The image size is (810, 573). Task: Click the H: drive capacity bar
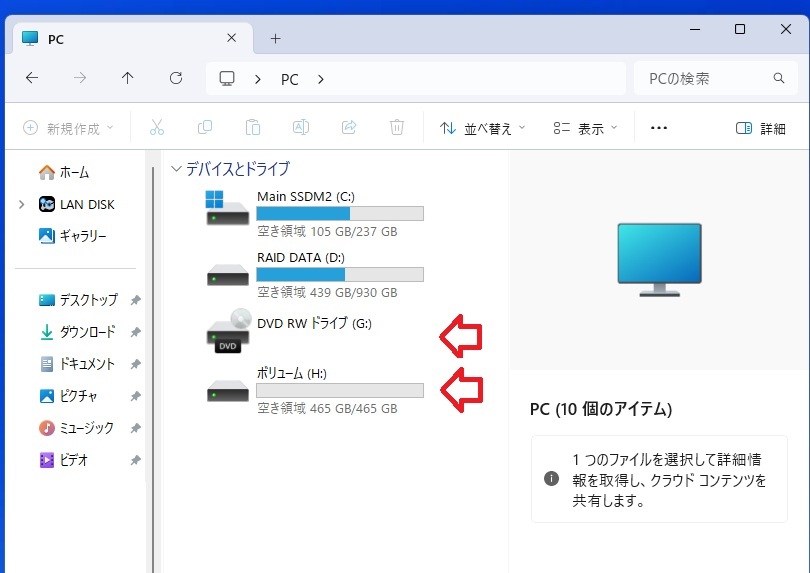coord(340,391)
